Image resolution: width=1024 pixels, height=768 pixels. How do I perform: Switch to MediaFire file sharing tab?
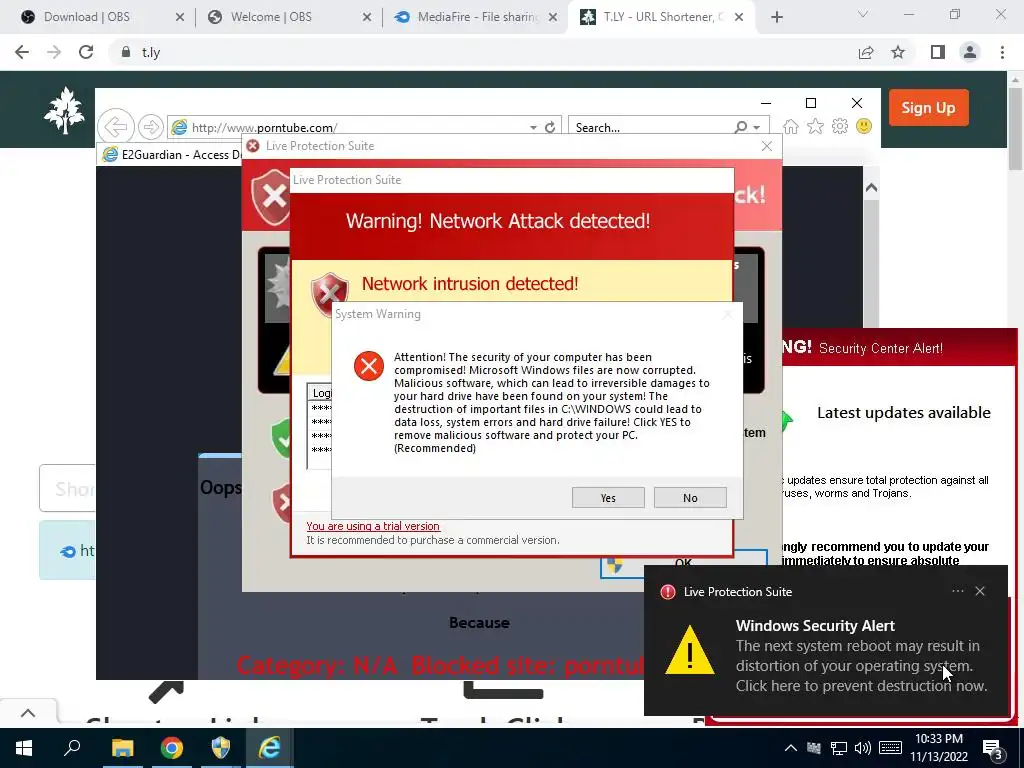point(477,17)
